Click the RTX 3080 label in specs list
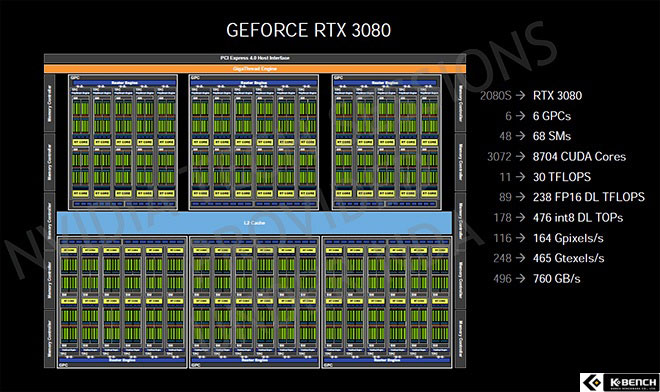 tap(557, 96)
